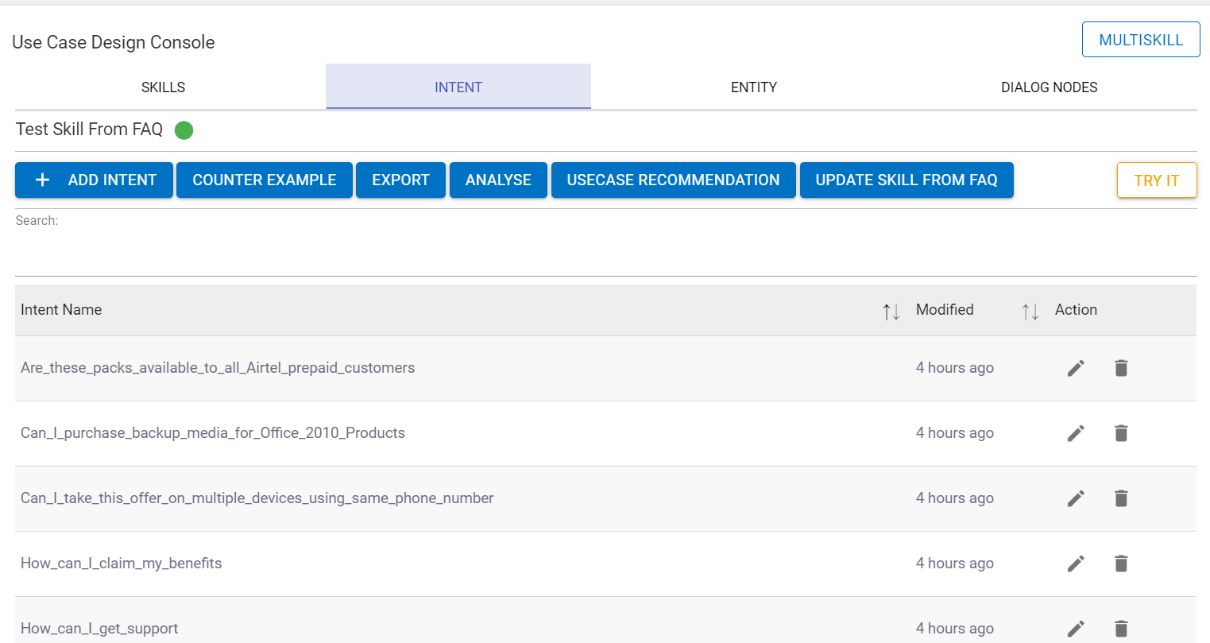
Task: Click Update Skill From FAQ
Action: [x=906, y=180]
